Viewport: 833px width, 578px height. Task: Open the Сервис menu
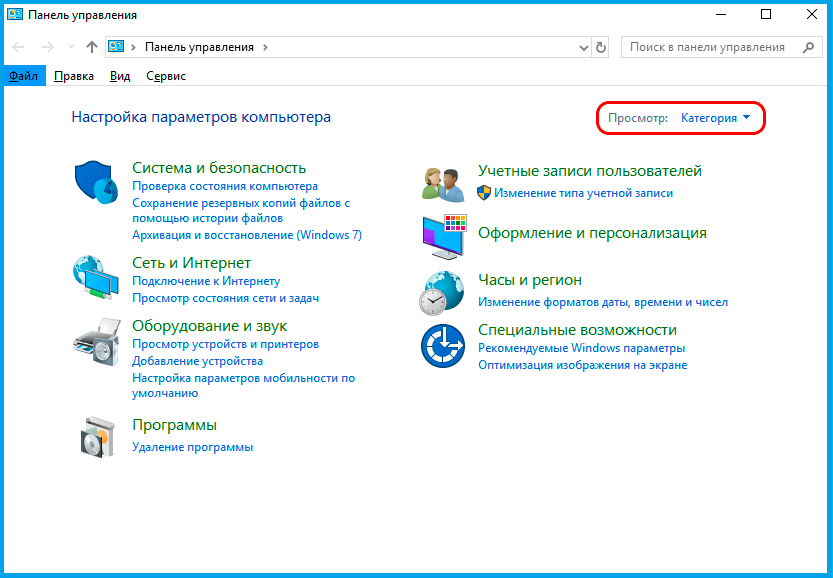coord(165,76)
